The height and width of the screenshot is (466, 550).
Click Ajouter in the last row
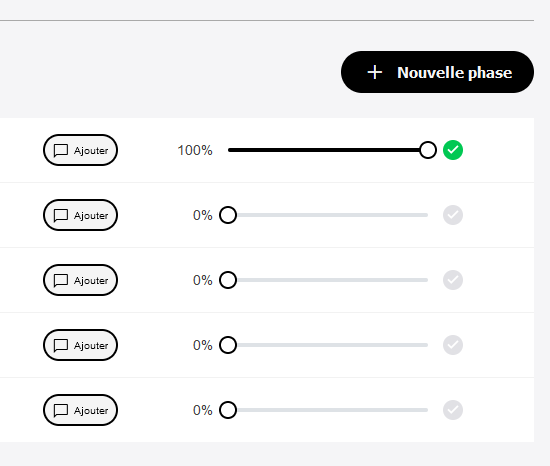(x=80, y=410)
